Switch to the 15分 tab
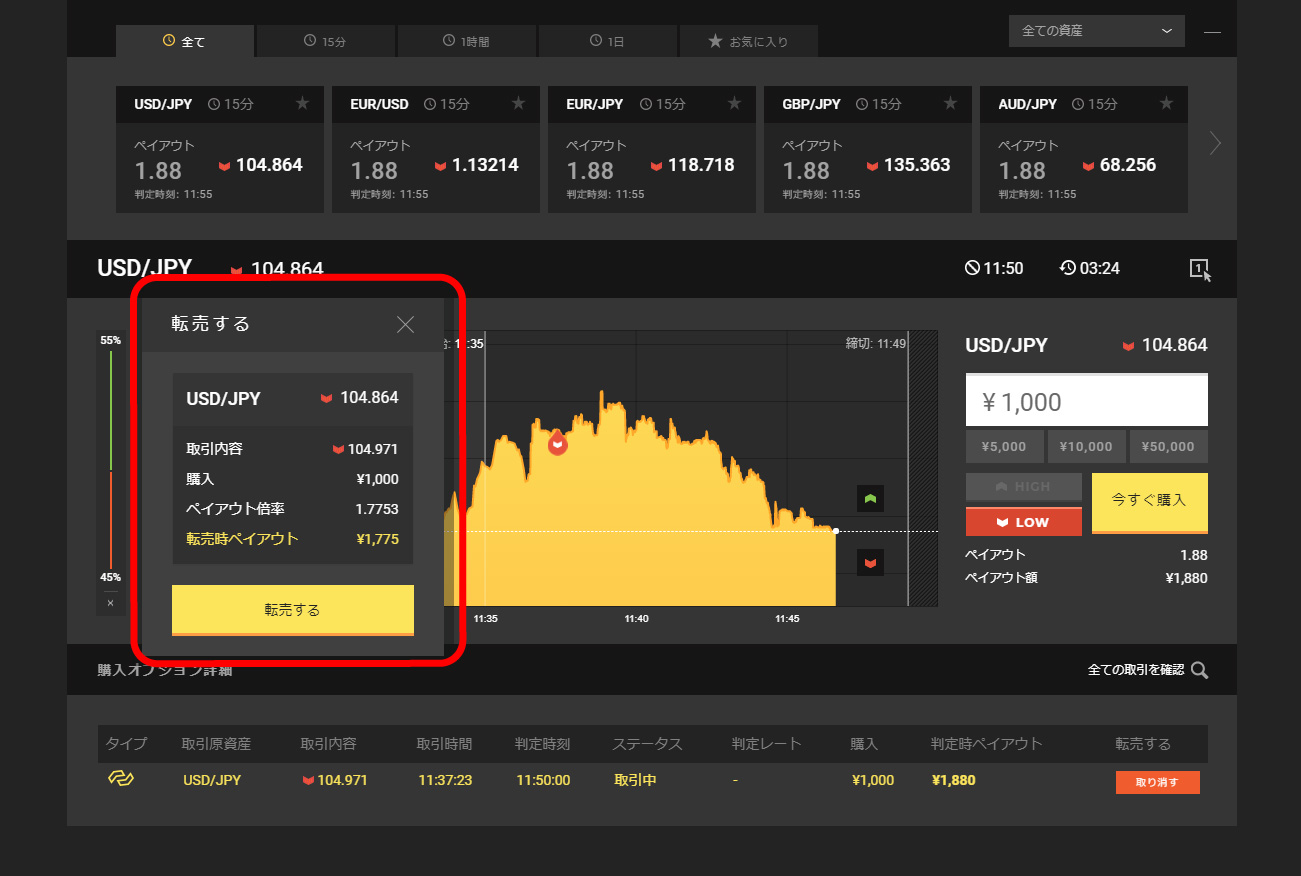The height and width of the screenshot is (876, 1301). click(x=325, y=41)
